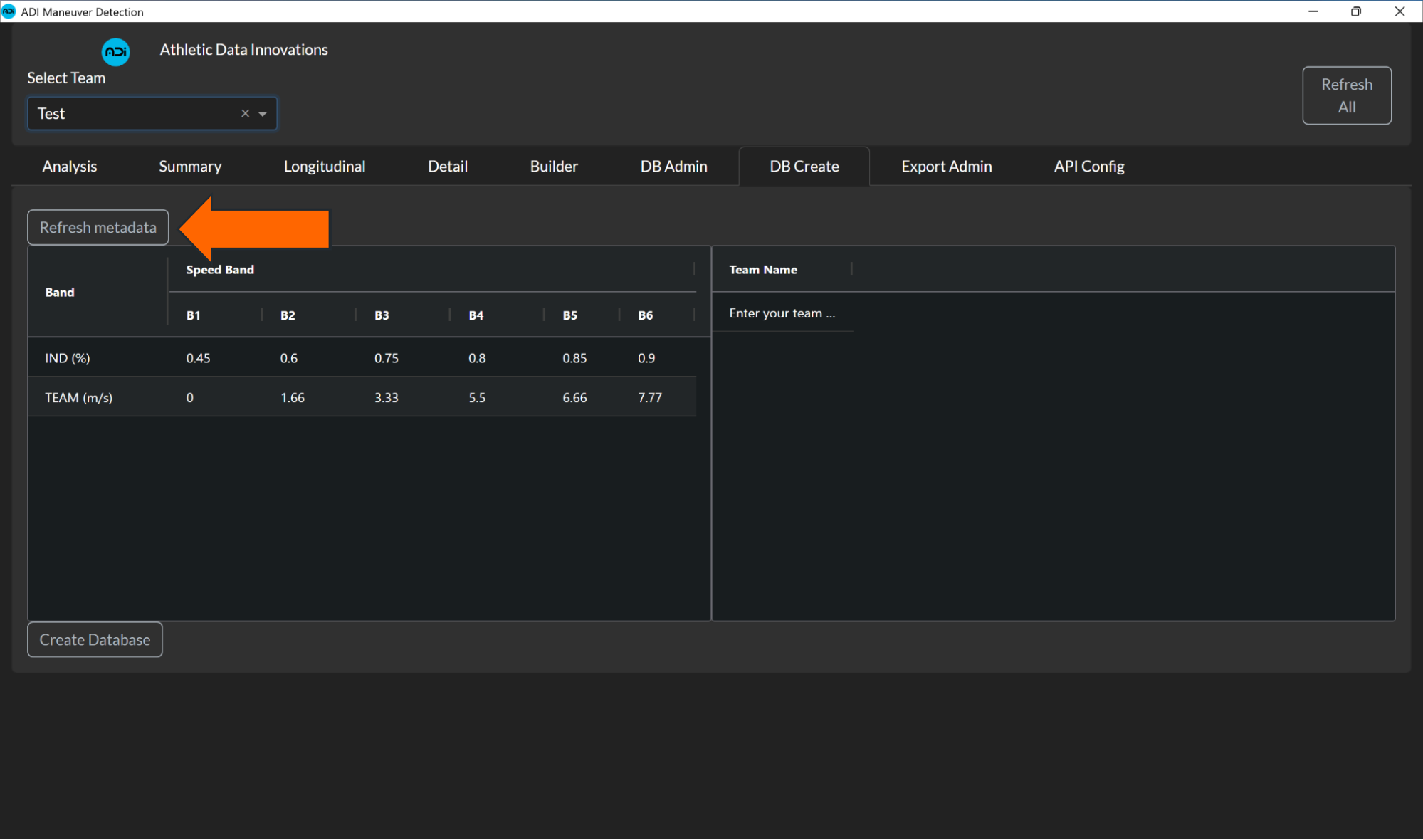The height and width of the screenshot is (840, 1423).
Task: Click the TEAM B3 value 3.33
Action: (x=387, y=397)
